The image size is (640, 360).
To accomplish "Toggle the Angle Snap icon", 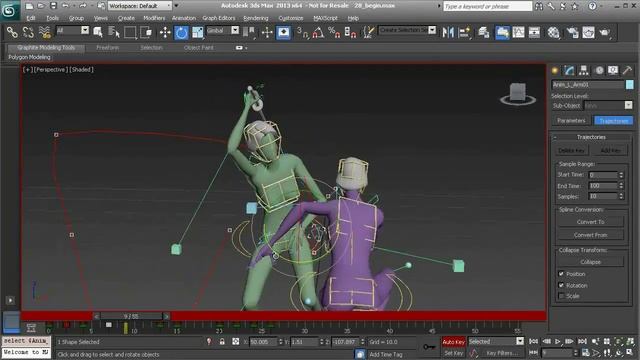I will 318,32.
